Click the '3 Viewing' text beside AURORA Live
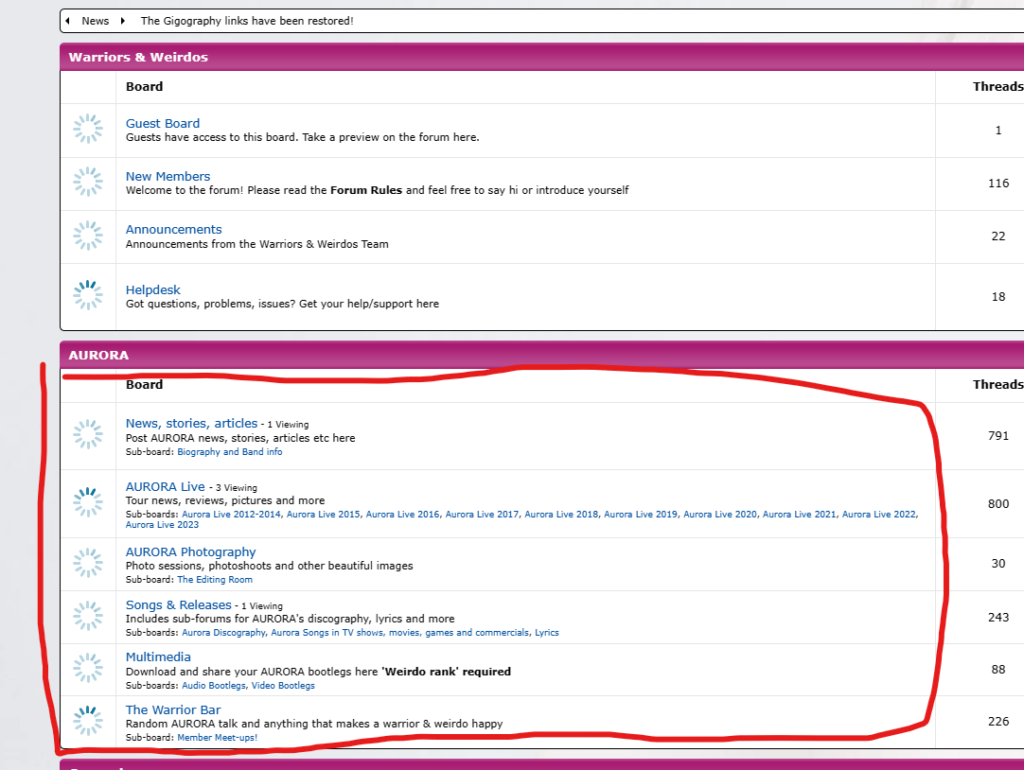The width and height of the screenshot is (1024, 770). [x=236, y=488]
